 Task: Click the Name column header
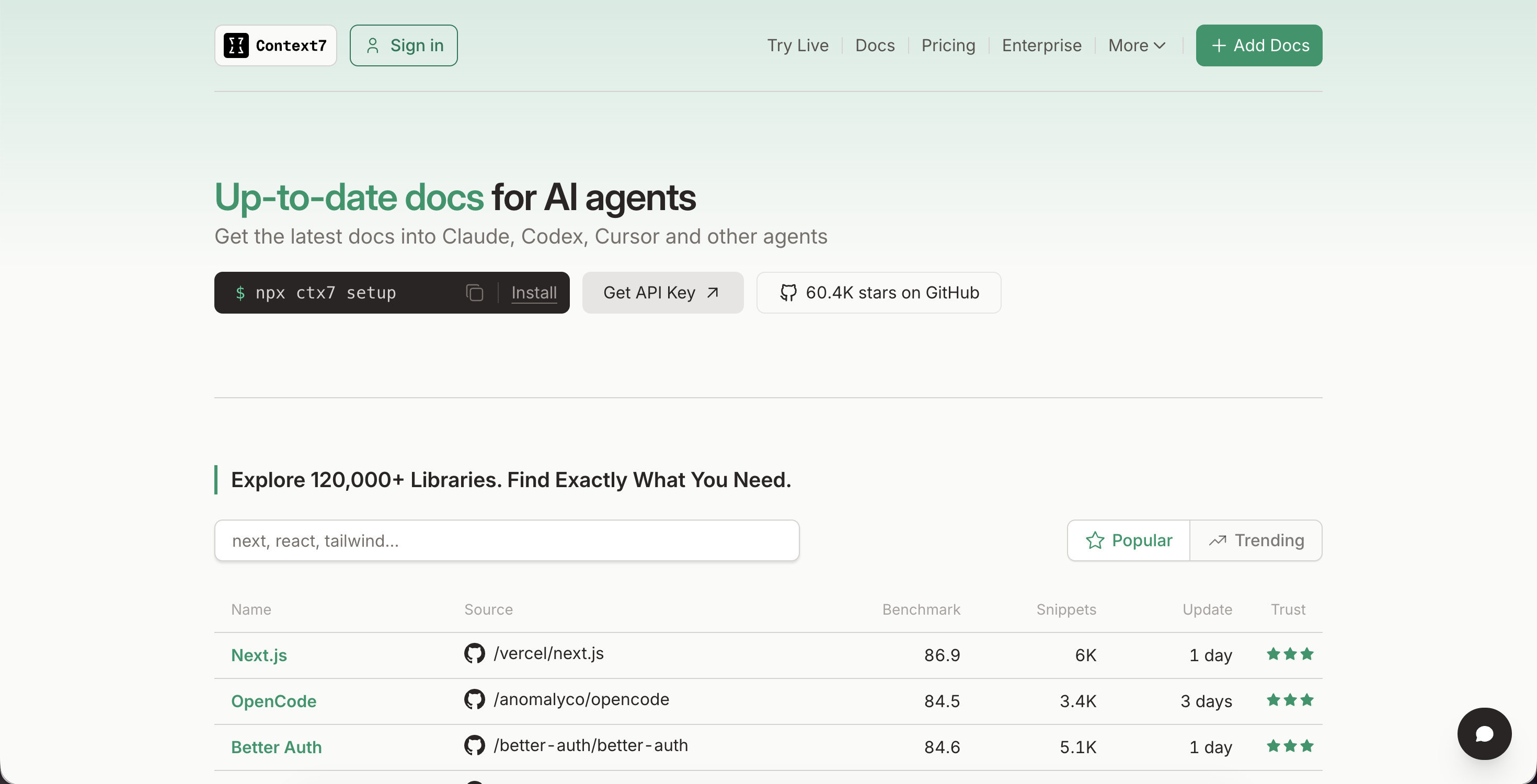pos(251,609)
